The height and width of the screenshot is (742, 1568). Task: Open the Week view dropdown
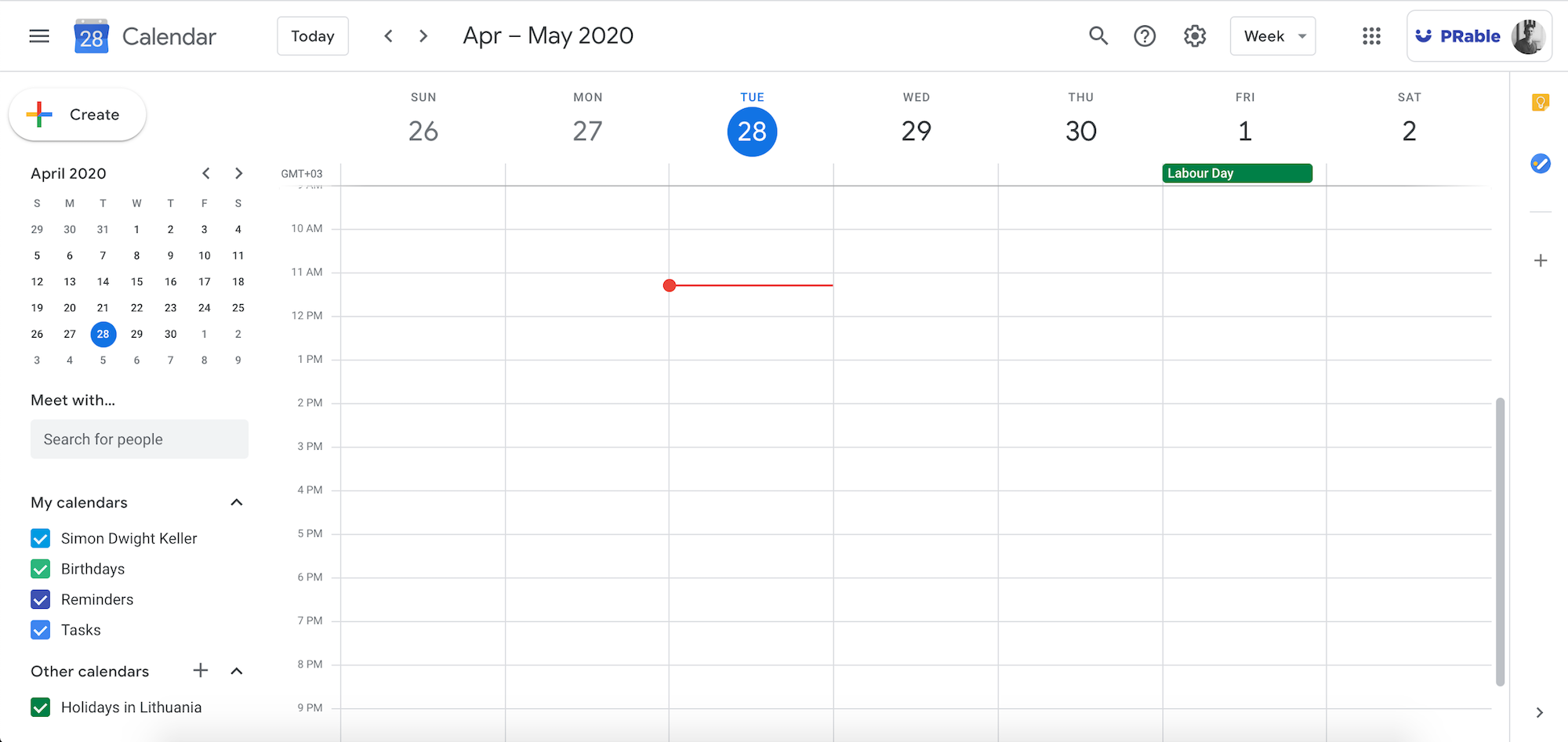click(x=1272, y=36)
